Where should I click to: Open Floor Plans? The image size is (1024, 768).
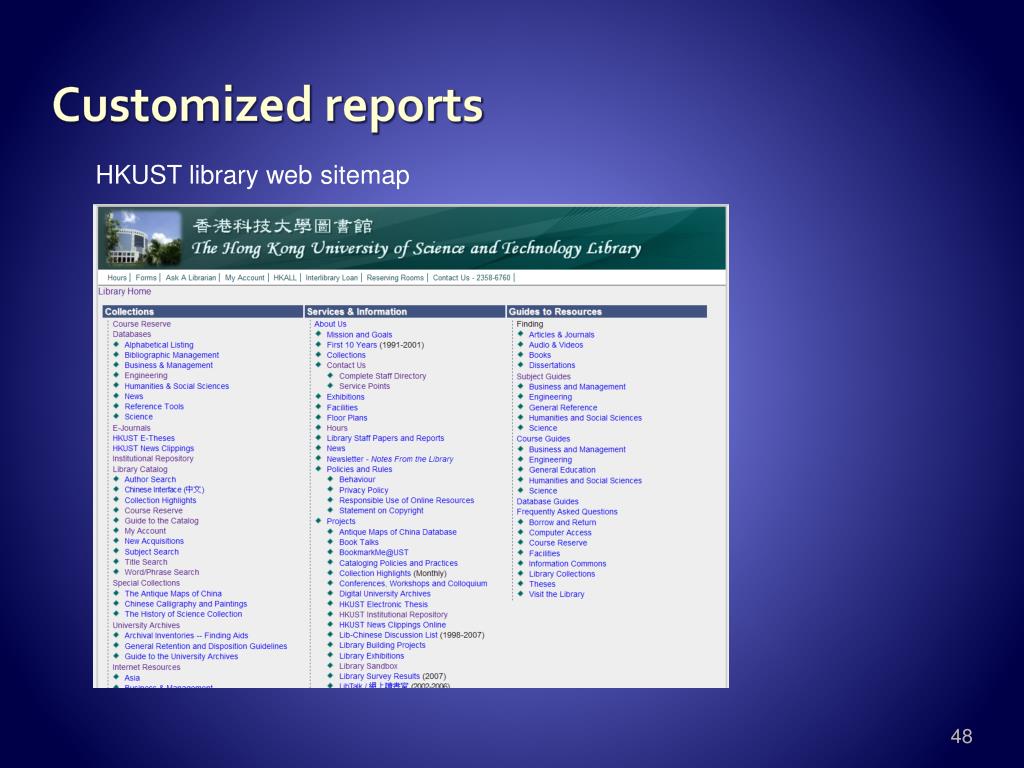click(x=347, y=418)
